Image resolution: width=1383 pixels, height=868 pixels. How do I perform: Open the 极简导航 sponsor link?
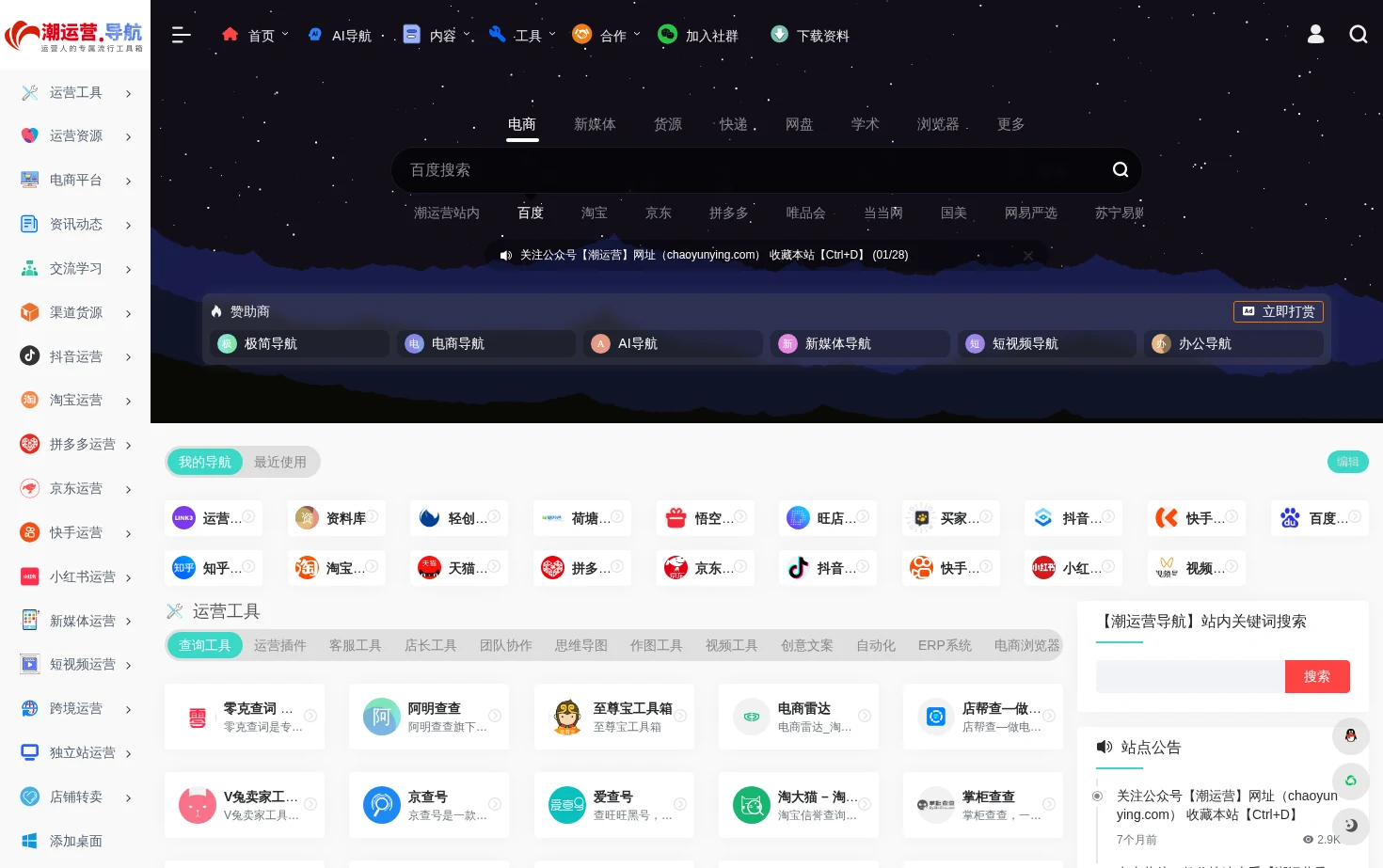[299, 344]
